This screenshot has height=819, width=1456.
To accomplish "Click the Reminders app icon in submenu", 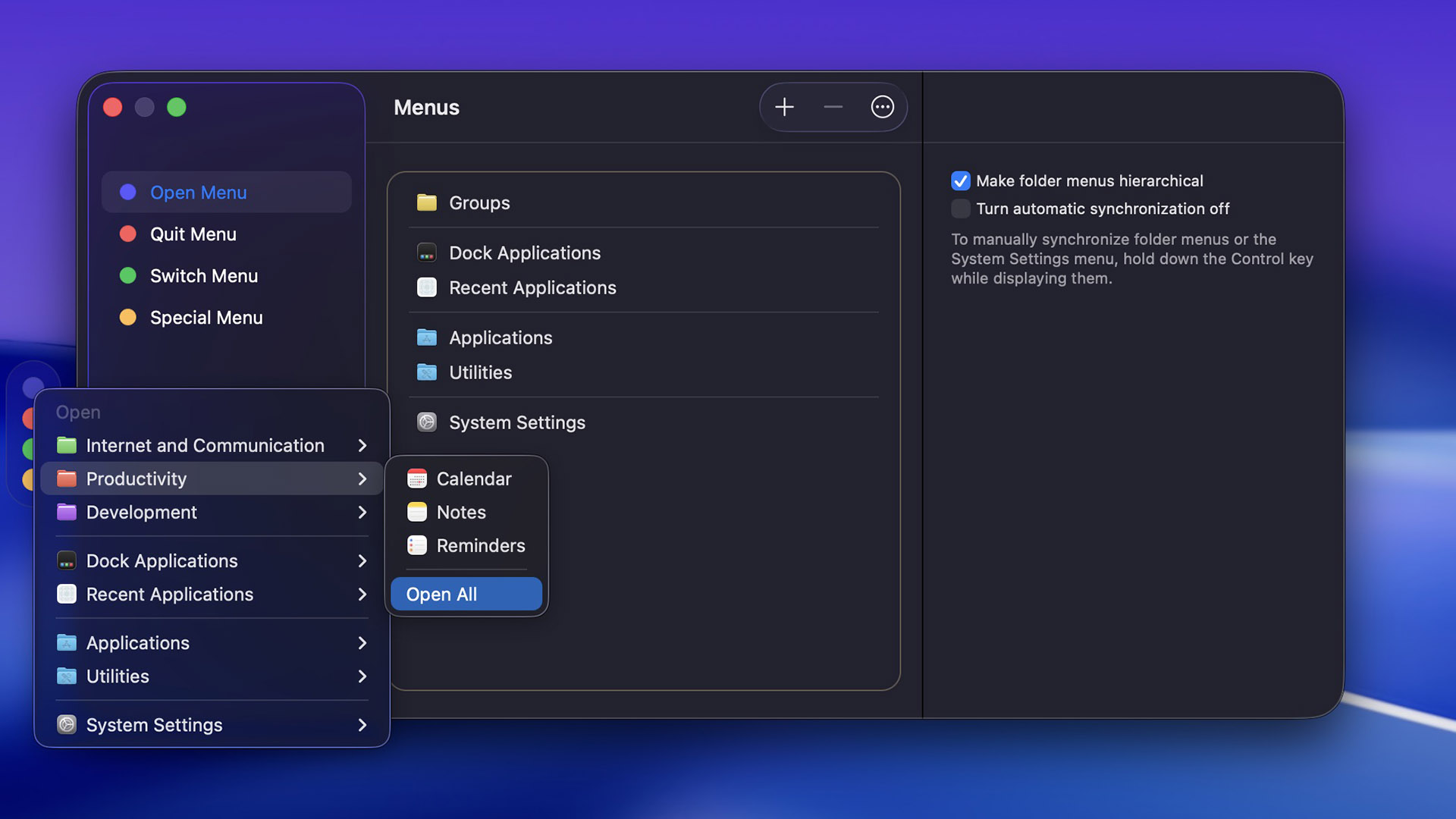I will point(417,545).
